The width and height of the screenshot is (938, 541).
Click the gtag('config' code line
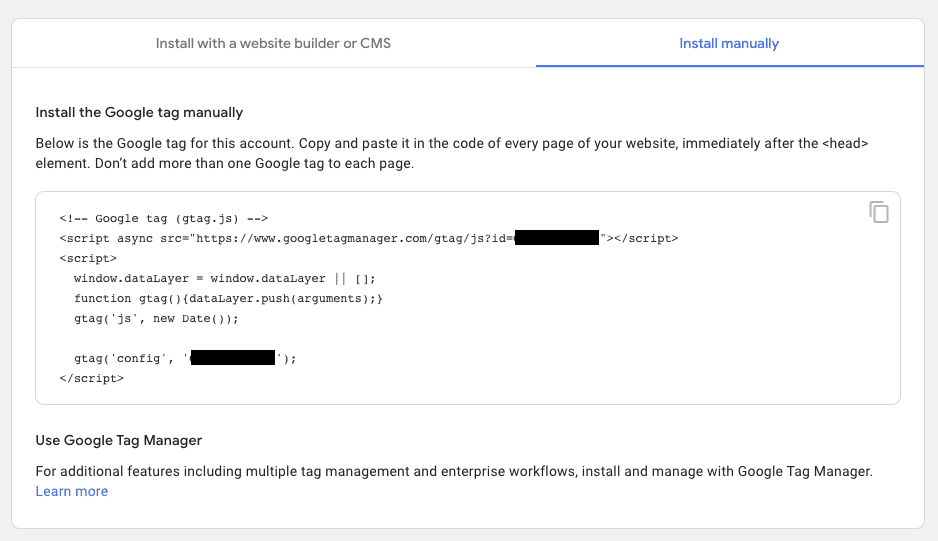click(x=185, y=358)
